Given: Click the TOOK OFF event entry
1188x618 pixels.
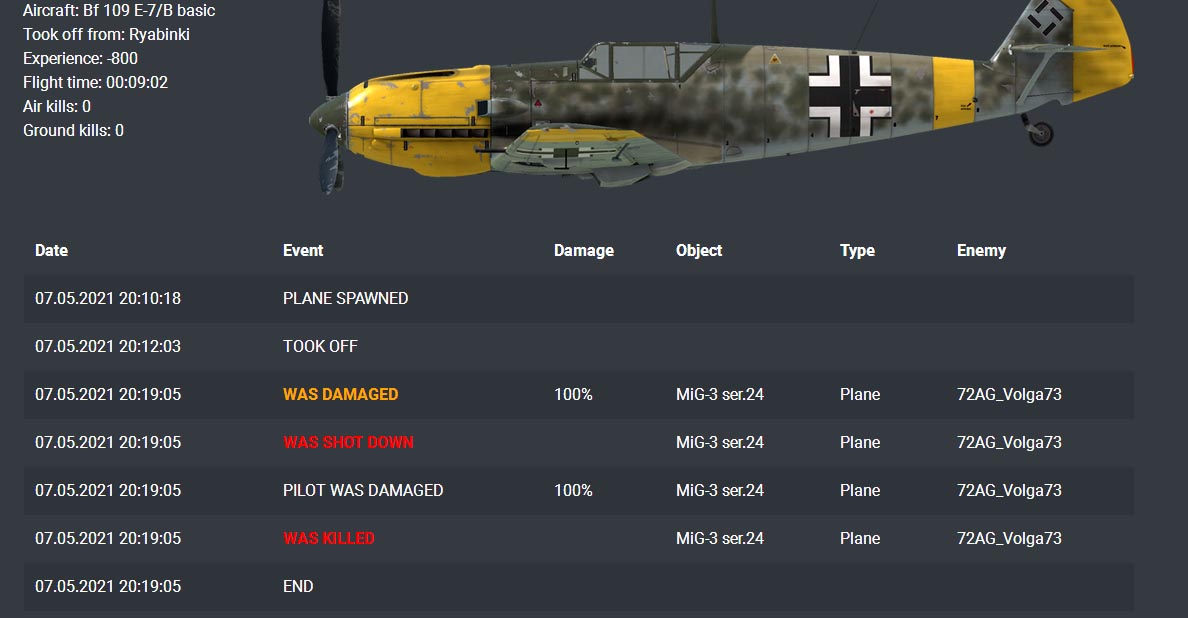Looking at the screenshot, I should coord(320,346).
